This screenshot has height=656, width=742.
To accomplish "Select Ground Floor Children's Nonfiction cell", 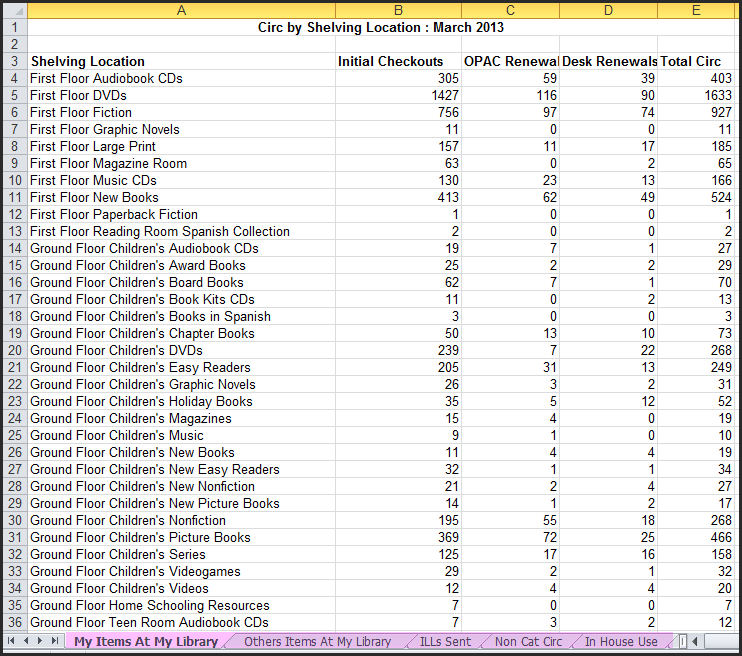I will tap(181, 521).
